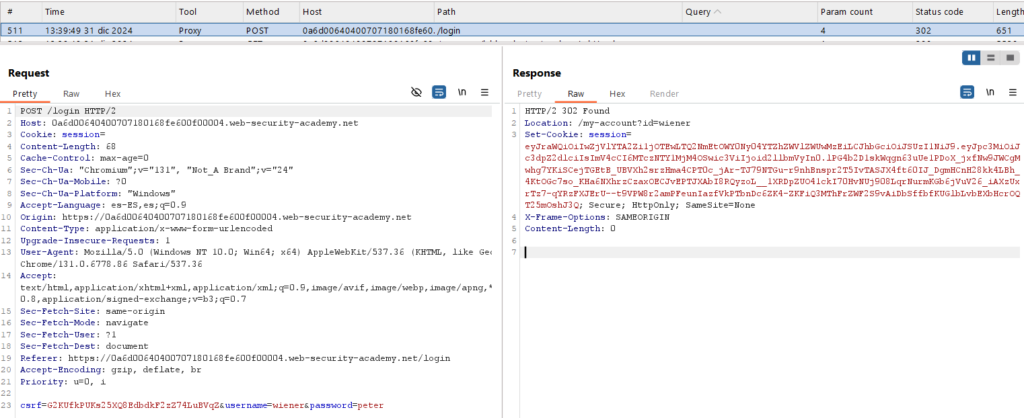This screenshot has height=418, width=1024.
Task: Click the Host header line in request
Action: point(189,123)
